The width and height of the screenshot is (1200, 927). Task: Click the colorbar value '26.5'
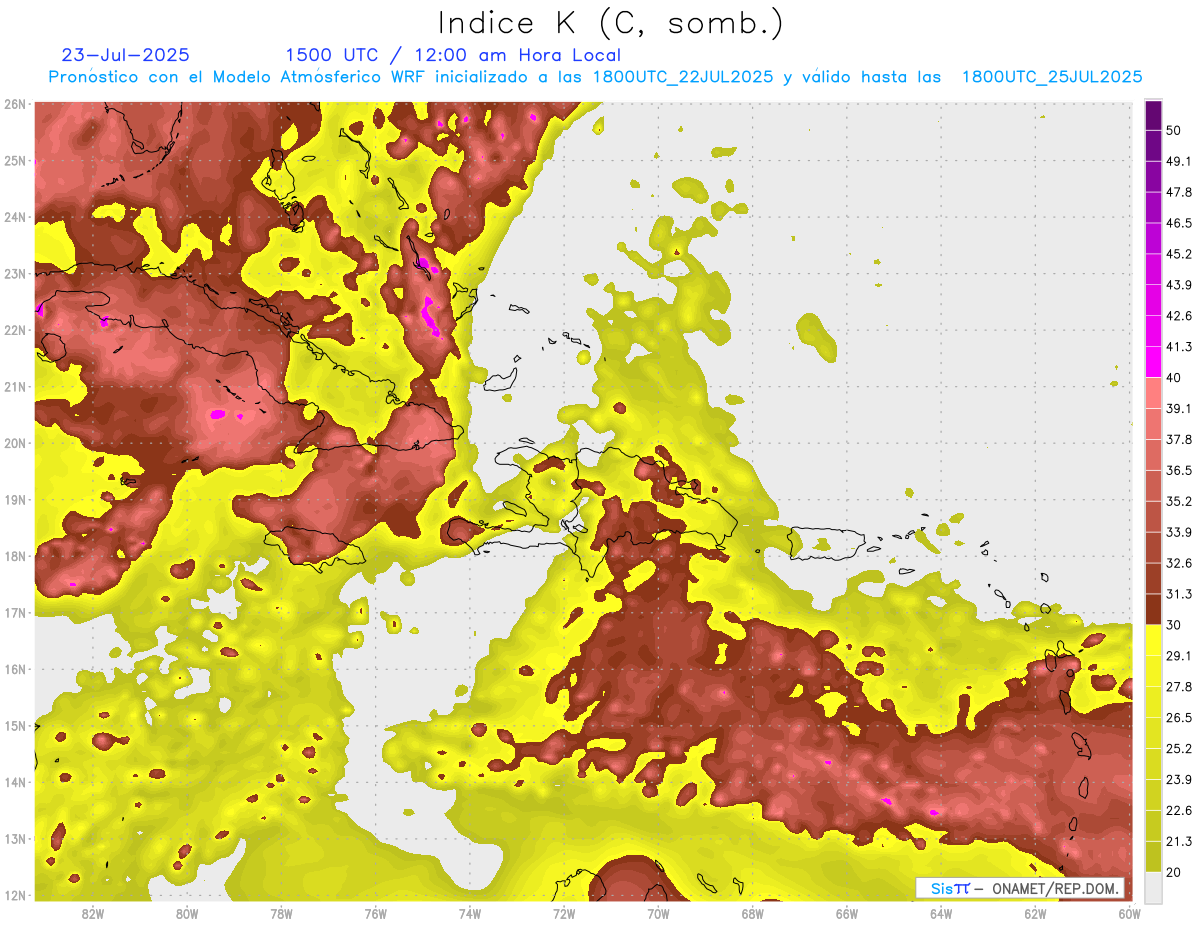1179,718
